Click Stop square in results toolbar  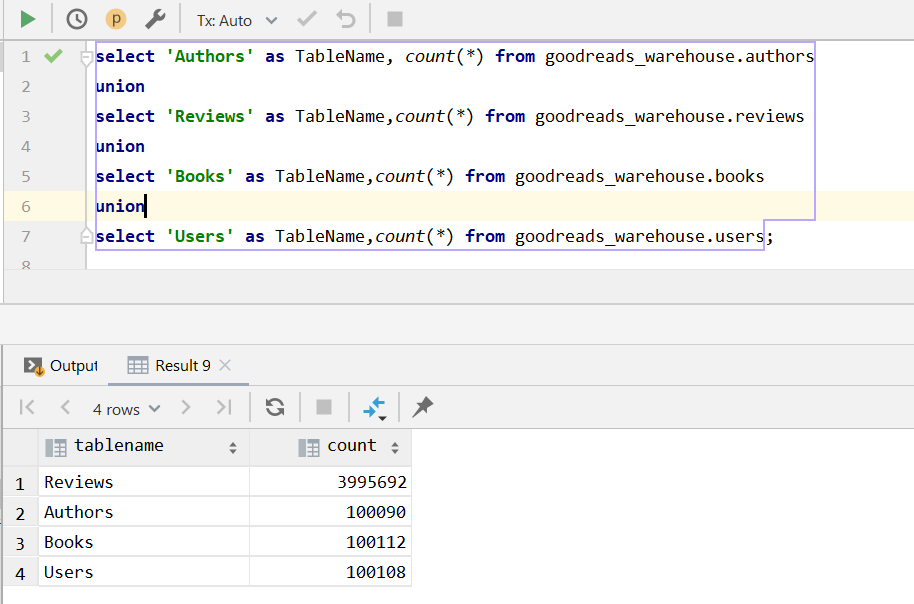pos(324,407)
